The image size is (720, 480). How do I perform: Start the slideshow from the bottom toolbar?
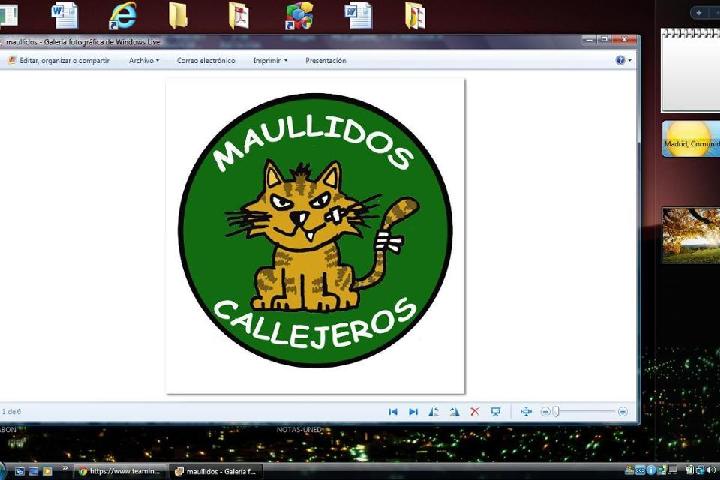pyautogui.click(x=495, y=411)
